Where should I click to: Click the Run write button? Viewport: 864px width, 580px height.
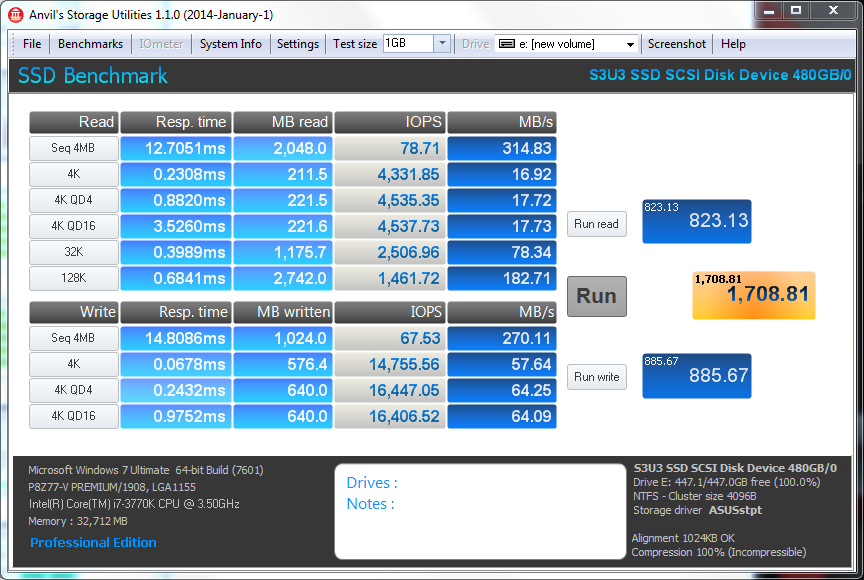click(597, 377)
